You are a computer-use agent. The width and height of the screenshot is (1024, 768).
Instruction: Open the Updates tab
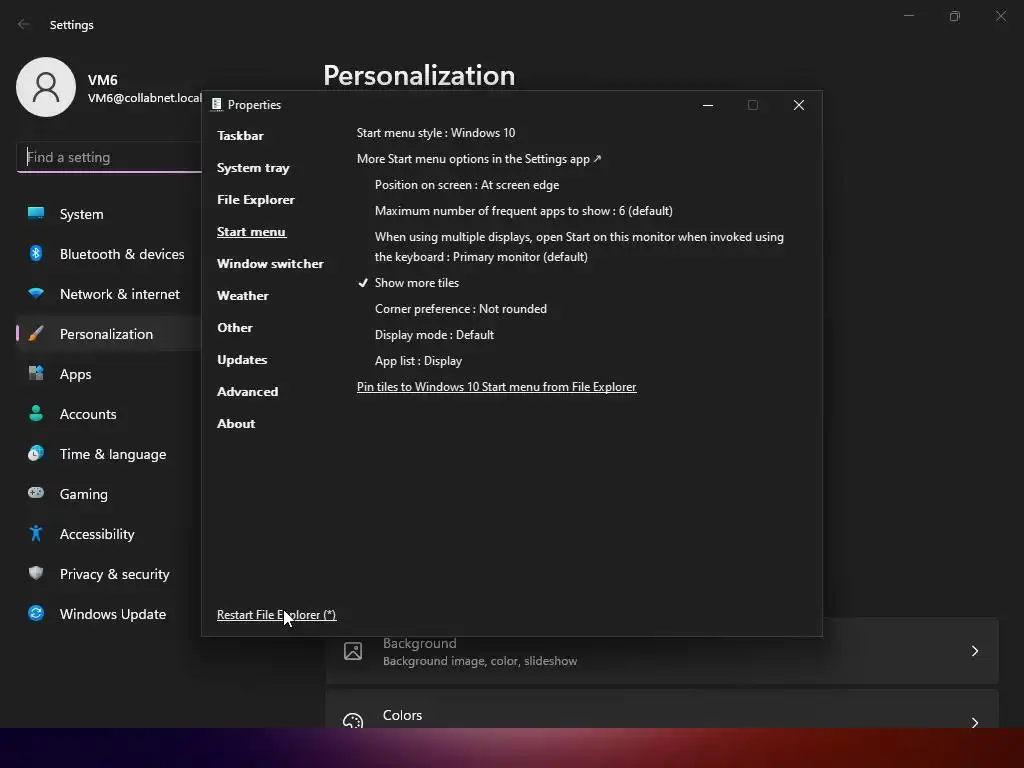[242, 360]
